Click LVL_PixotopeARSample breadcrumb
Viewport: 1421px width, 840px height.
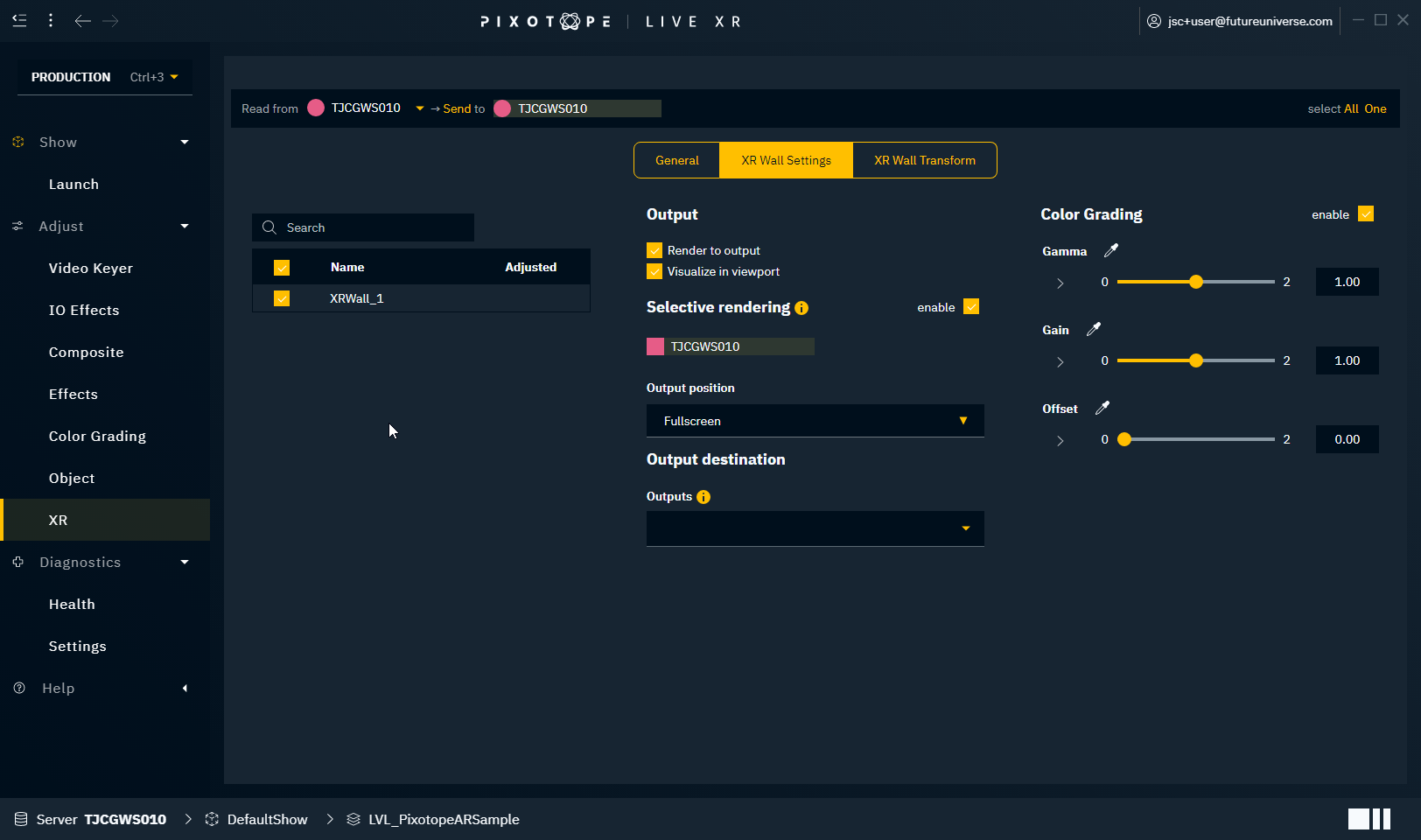click(x=444, y=819)
